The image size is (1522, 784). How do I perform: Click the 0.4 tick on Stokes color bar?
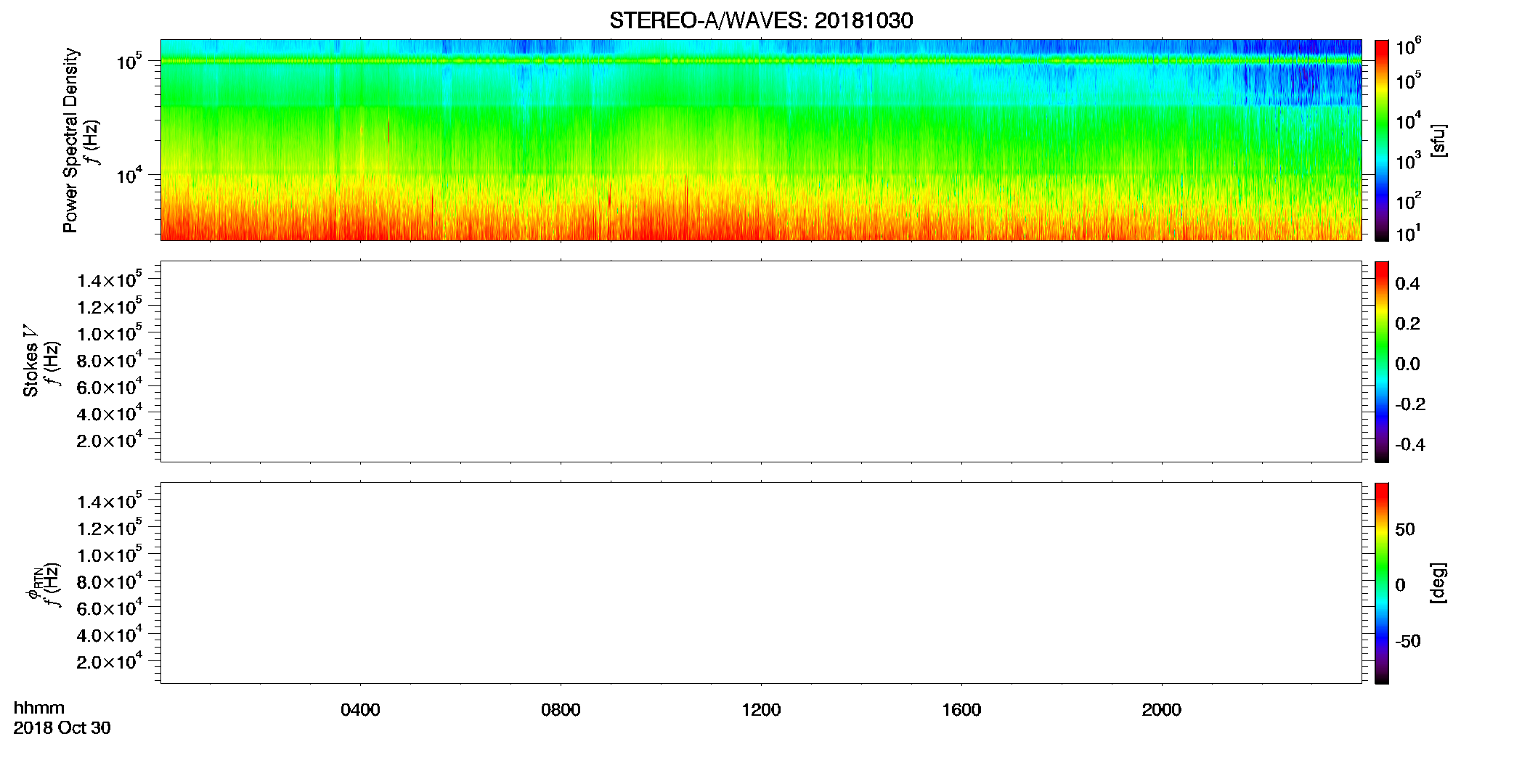point(1407,284)
